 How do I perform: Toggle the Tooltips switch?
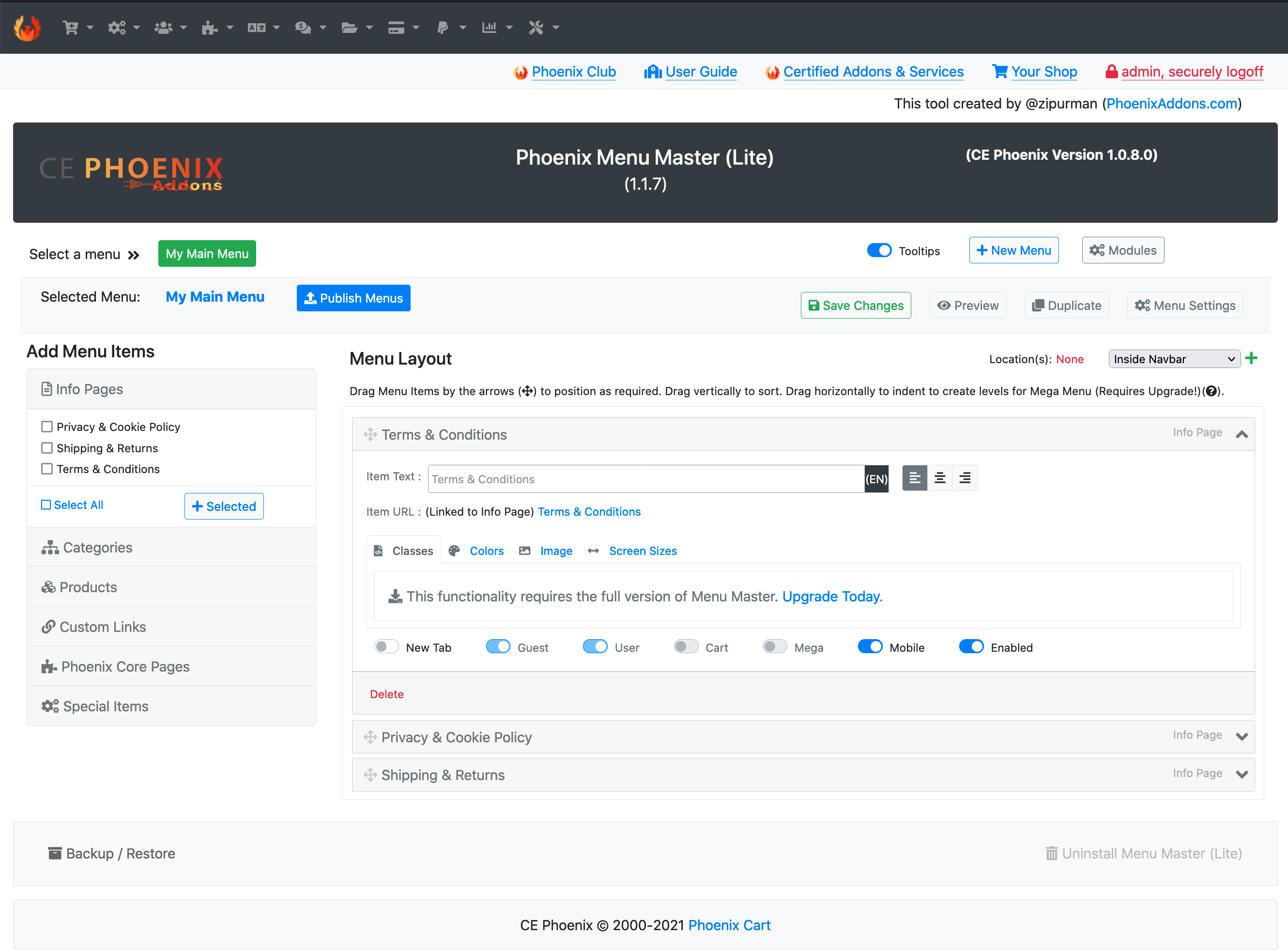(879, 250)
